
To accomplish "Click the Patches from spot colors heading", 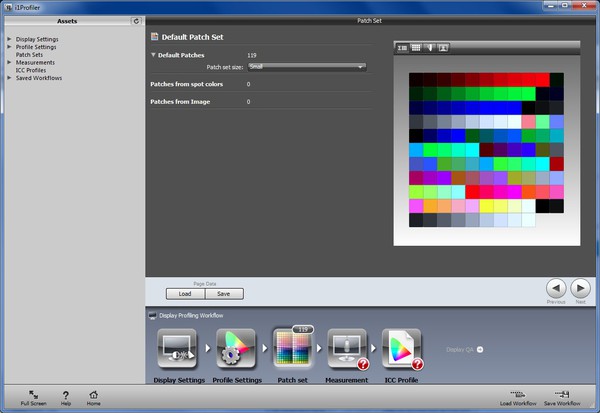I will point(186,84).
